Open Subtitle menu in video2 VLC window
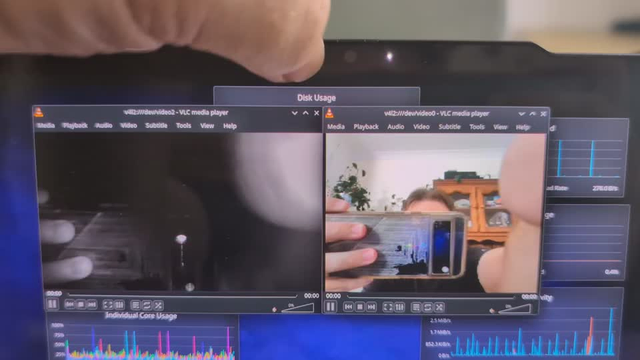This screenshot has height=360, width=640. tap(156, 126)
